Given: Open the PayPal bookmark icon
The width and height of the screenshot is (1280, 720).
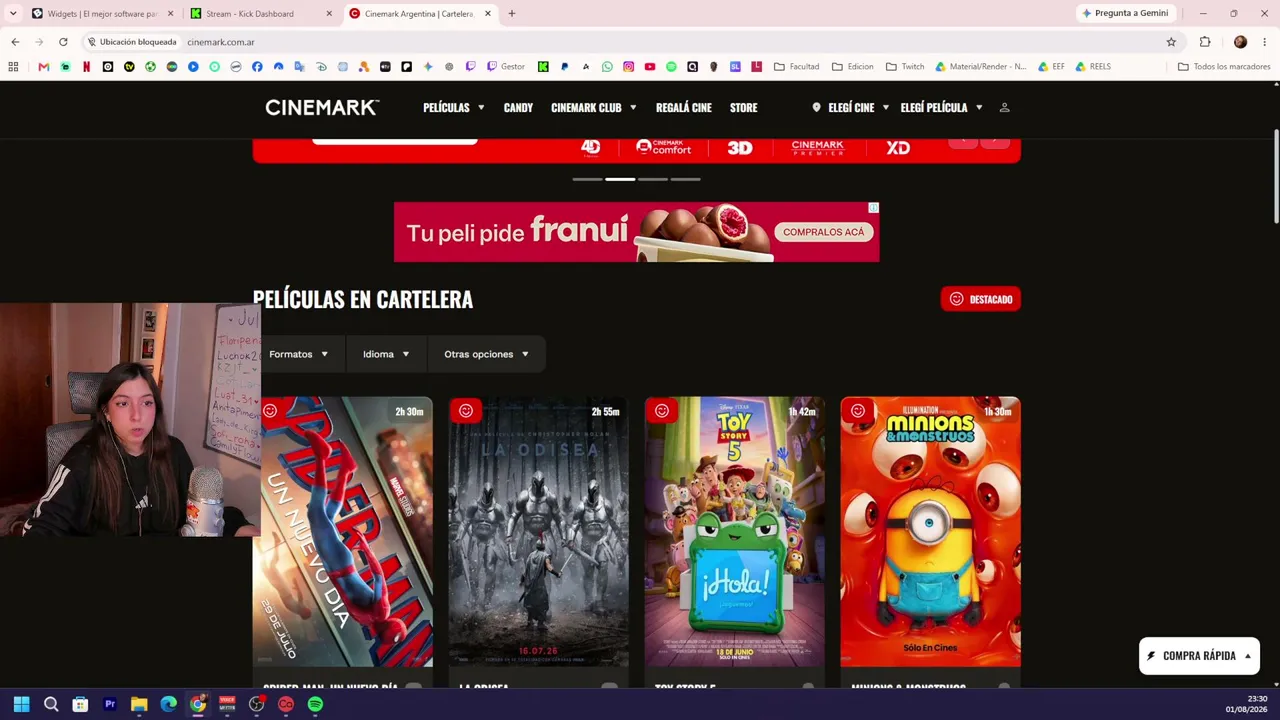Looking at the screenshot, I should point(564,67).
